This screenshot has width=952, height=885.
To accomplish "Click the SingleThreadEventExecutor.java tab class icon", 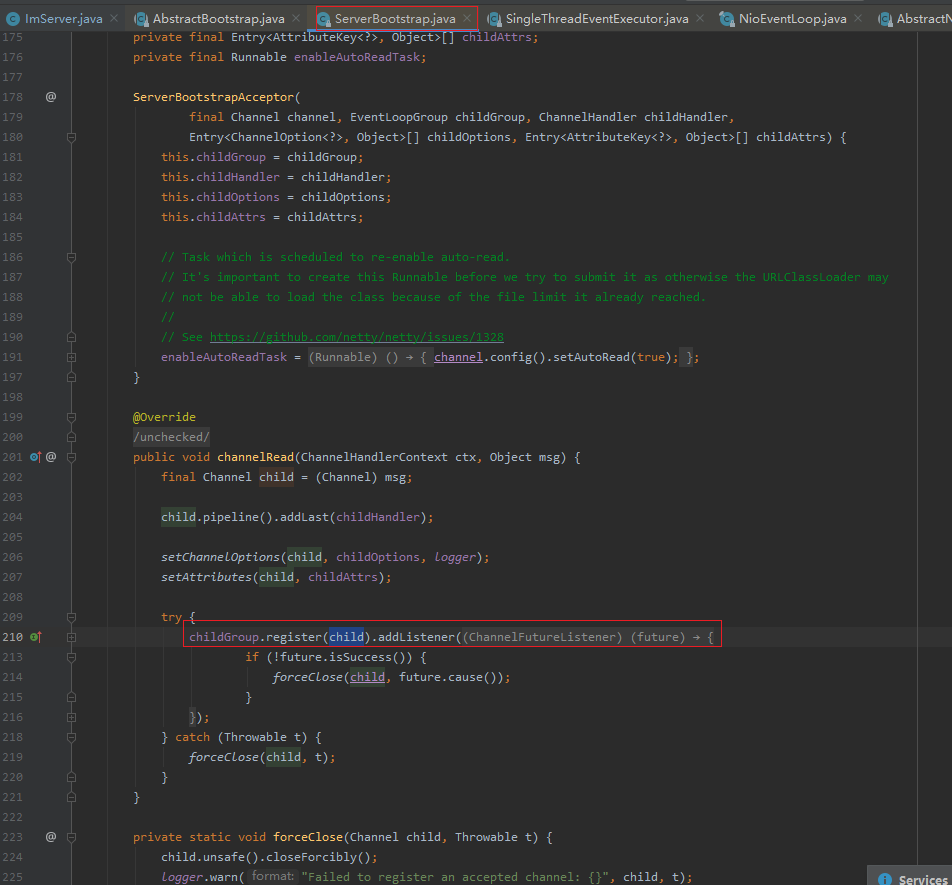I will 494,19.
